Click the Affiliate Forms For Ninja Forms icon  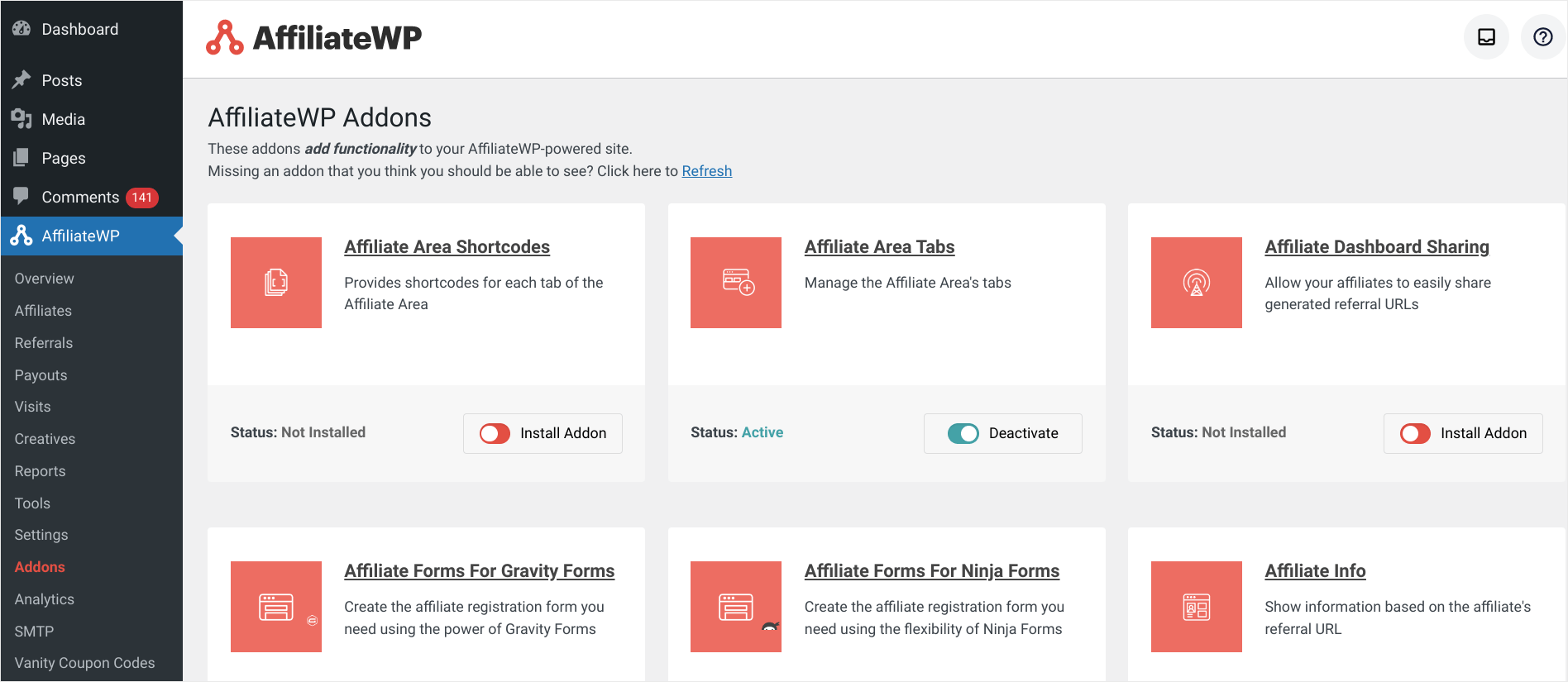point(736,607)
